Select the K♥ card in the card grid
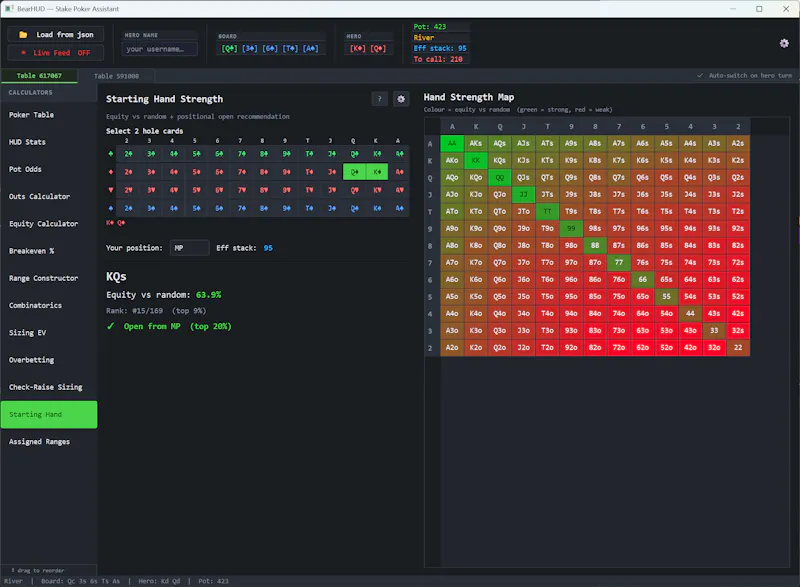 click(377, 190)
